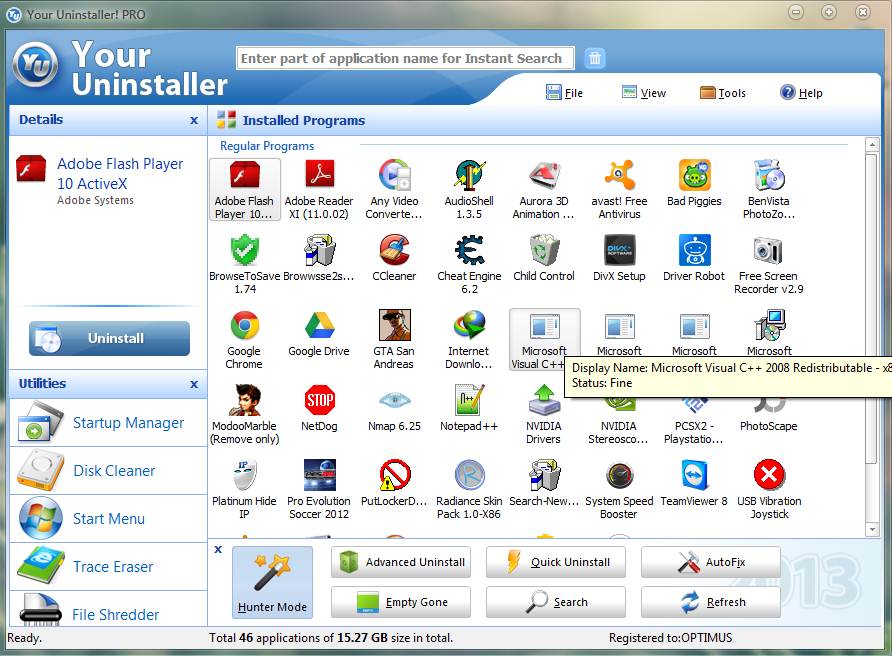892x656 pixels.
Task: Select Google Chrome program icon
Action: coord(245,325)
